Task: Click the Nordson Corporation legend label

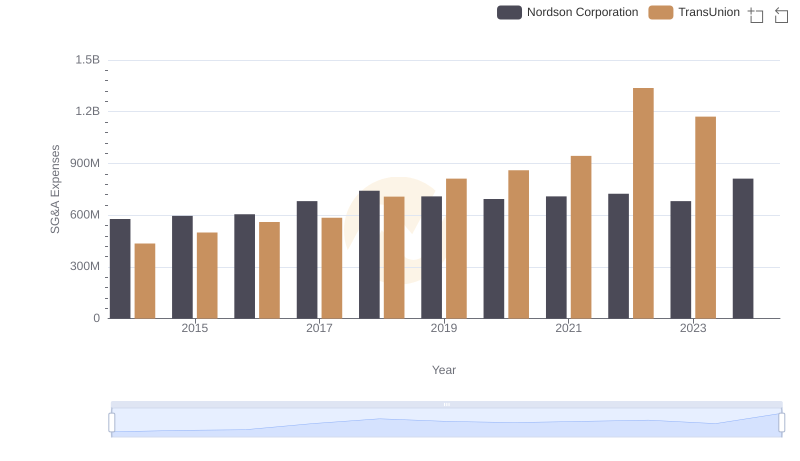Action: [582, 12]
